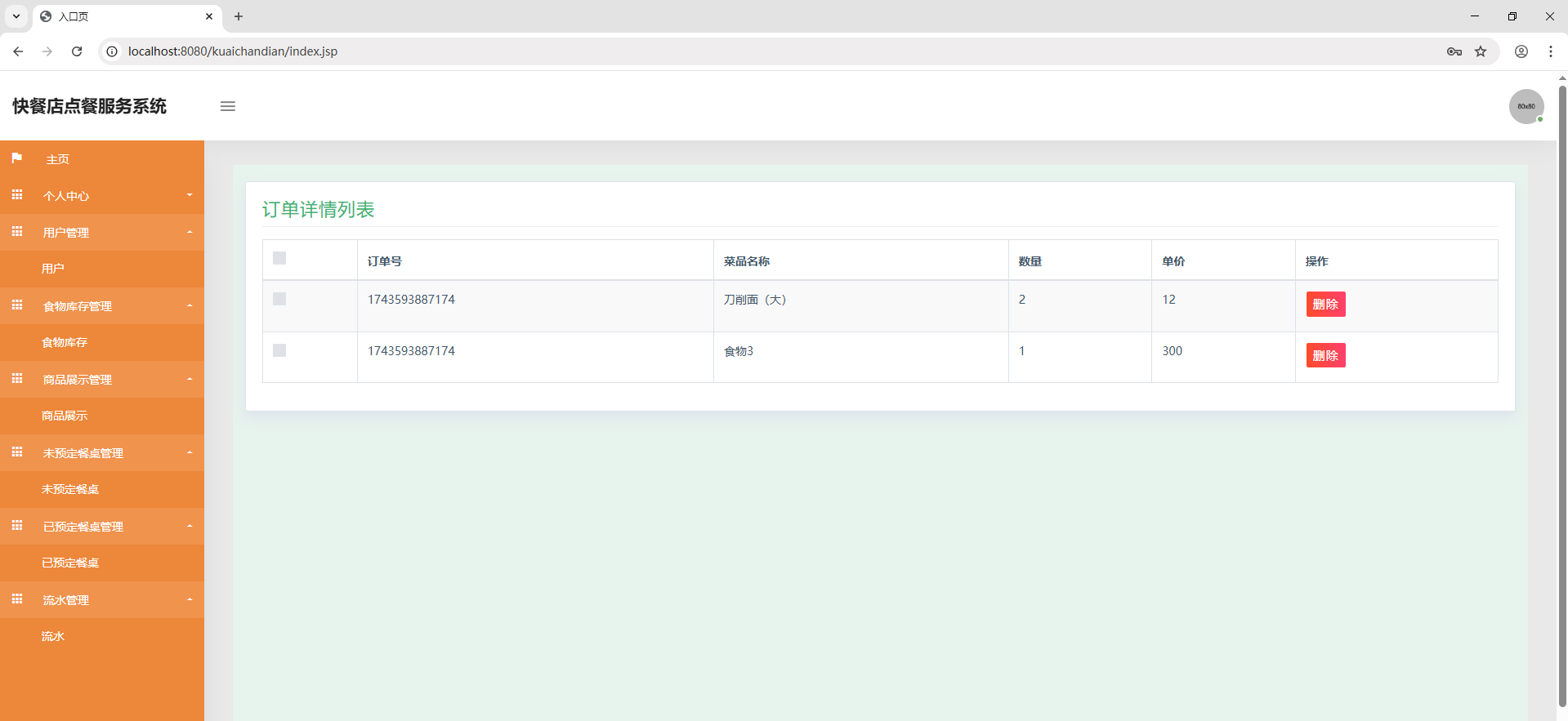The height and width of the screenshot is (721, 1568).
Task: Click grid icon next to 未预定餐桌管理
Action: point(16,452)
